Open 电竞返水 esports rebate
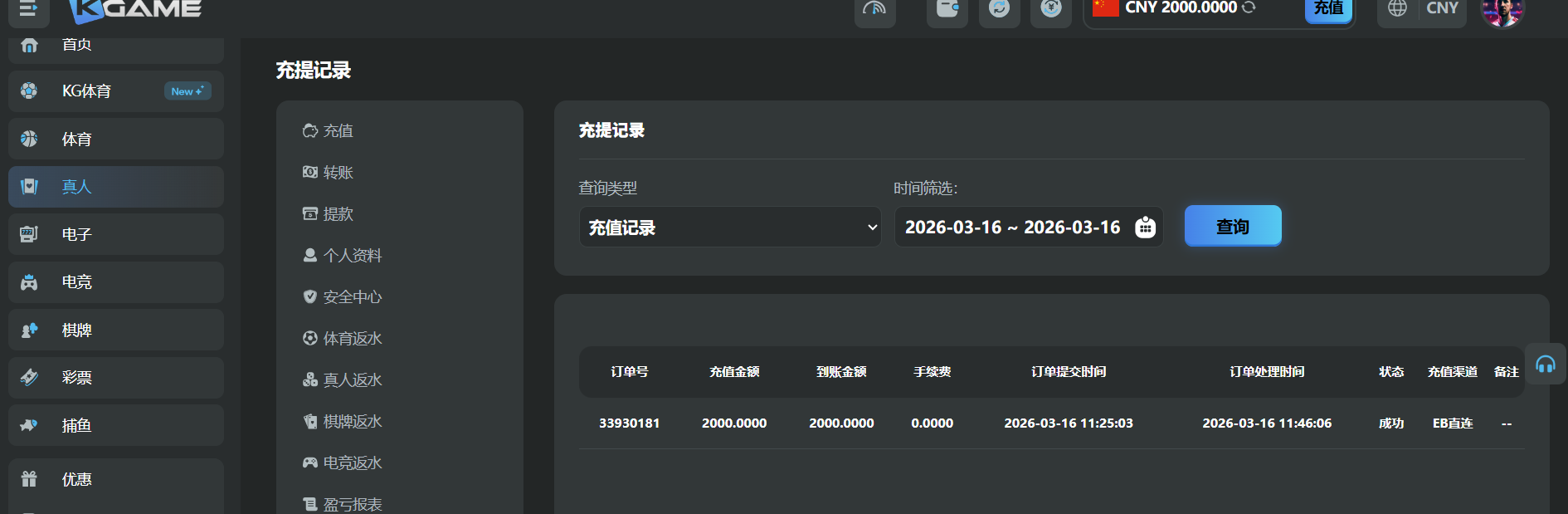The image size is (1568, 514). tap(343, 463)
